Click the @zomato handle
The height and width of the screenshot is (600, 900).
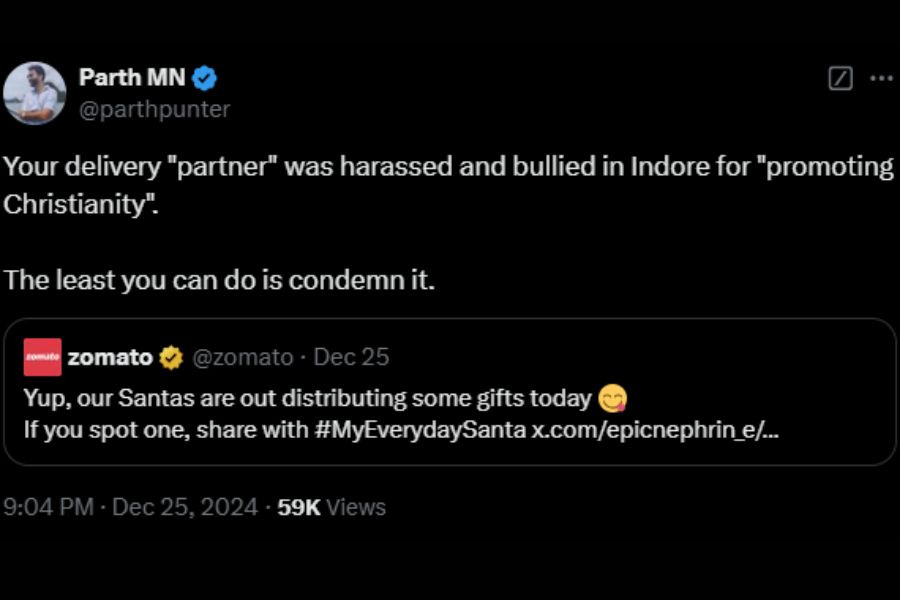[x=241, y=357]
